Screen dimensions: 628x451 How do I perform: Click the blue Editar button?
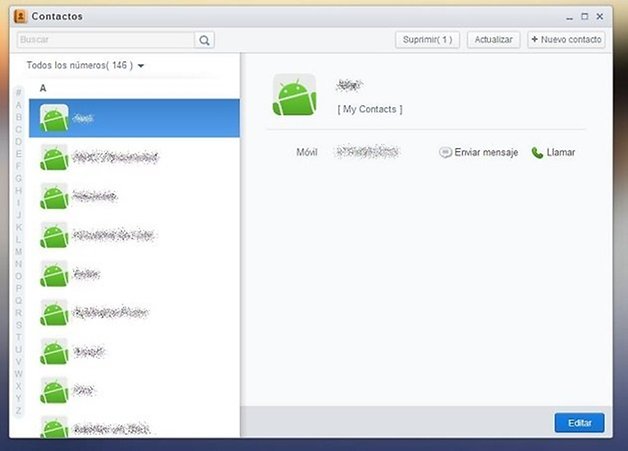click(x=579, y=423)
